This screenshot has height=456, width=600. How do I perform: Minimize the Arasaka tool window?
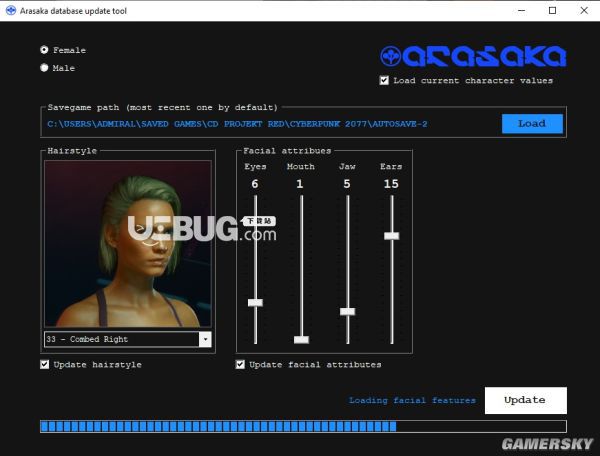click(521, 11)
